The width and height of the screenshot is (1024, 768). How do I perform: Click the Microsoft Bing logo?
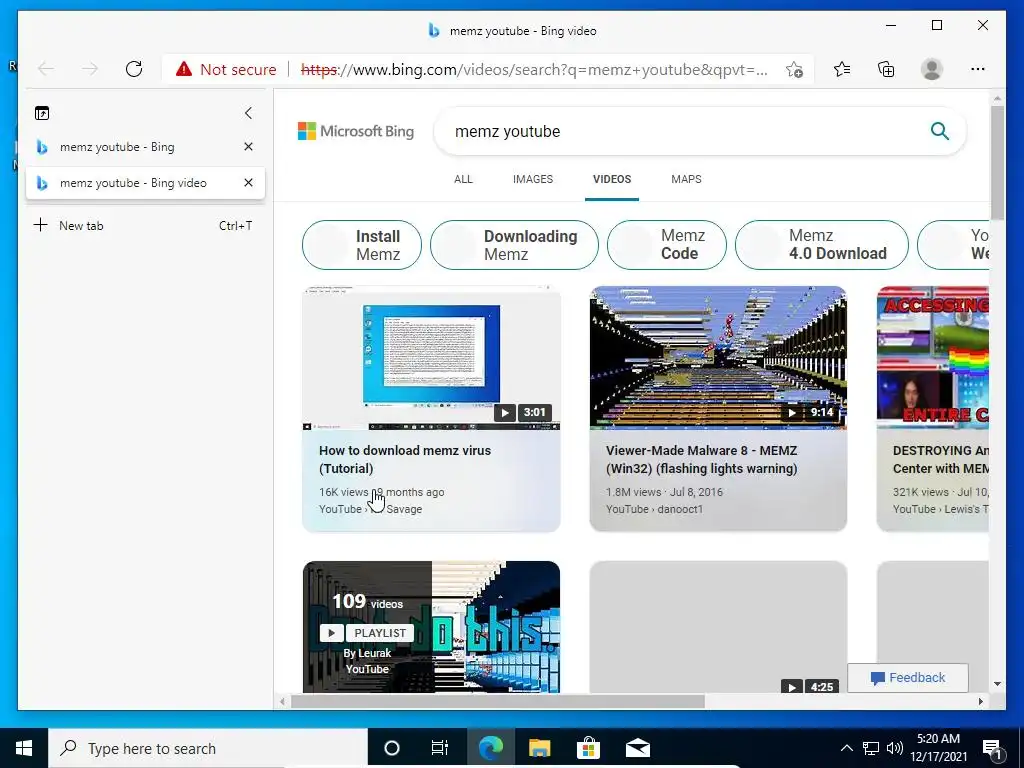tap(356, 131)
